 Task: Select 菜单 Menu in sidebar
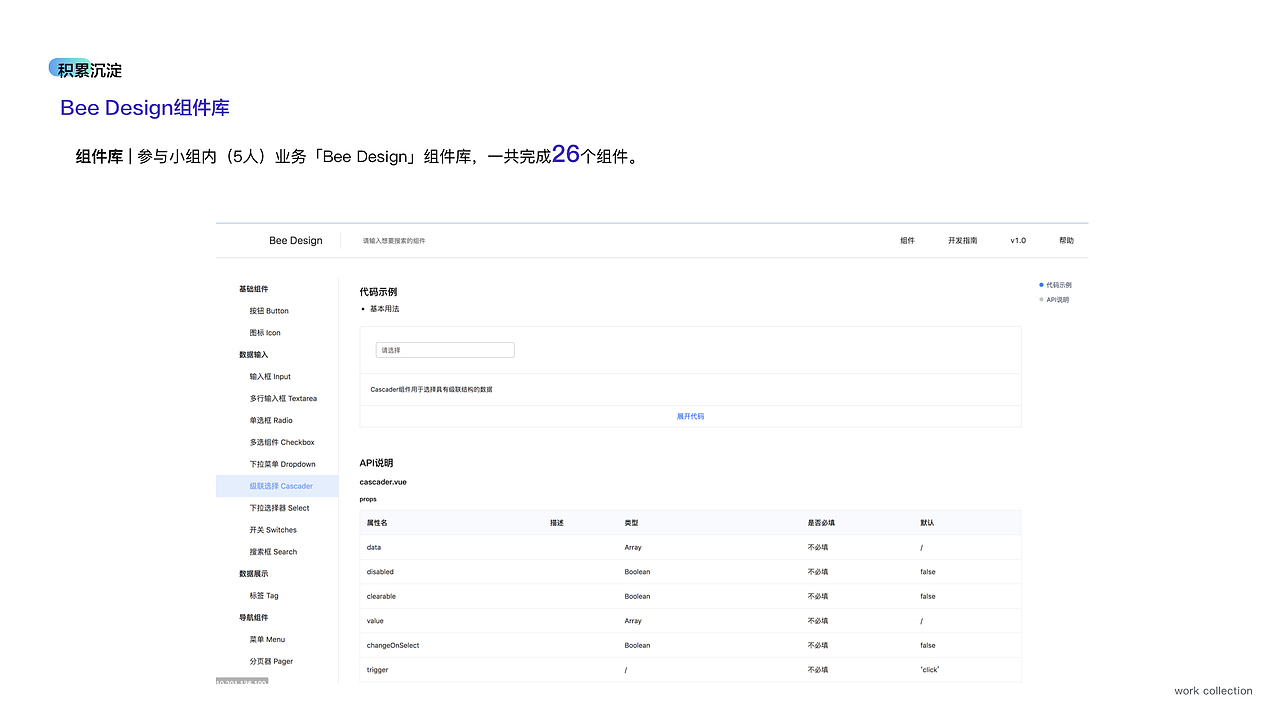click(x=267, y=640)
